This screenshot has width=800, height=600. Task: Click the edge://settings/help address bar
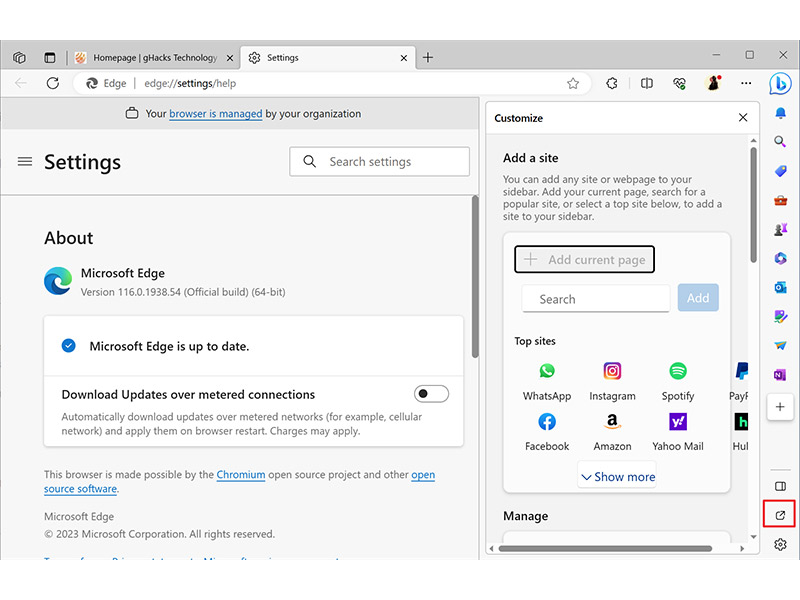(332, 83)
